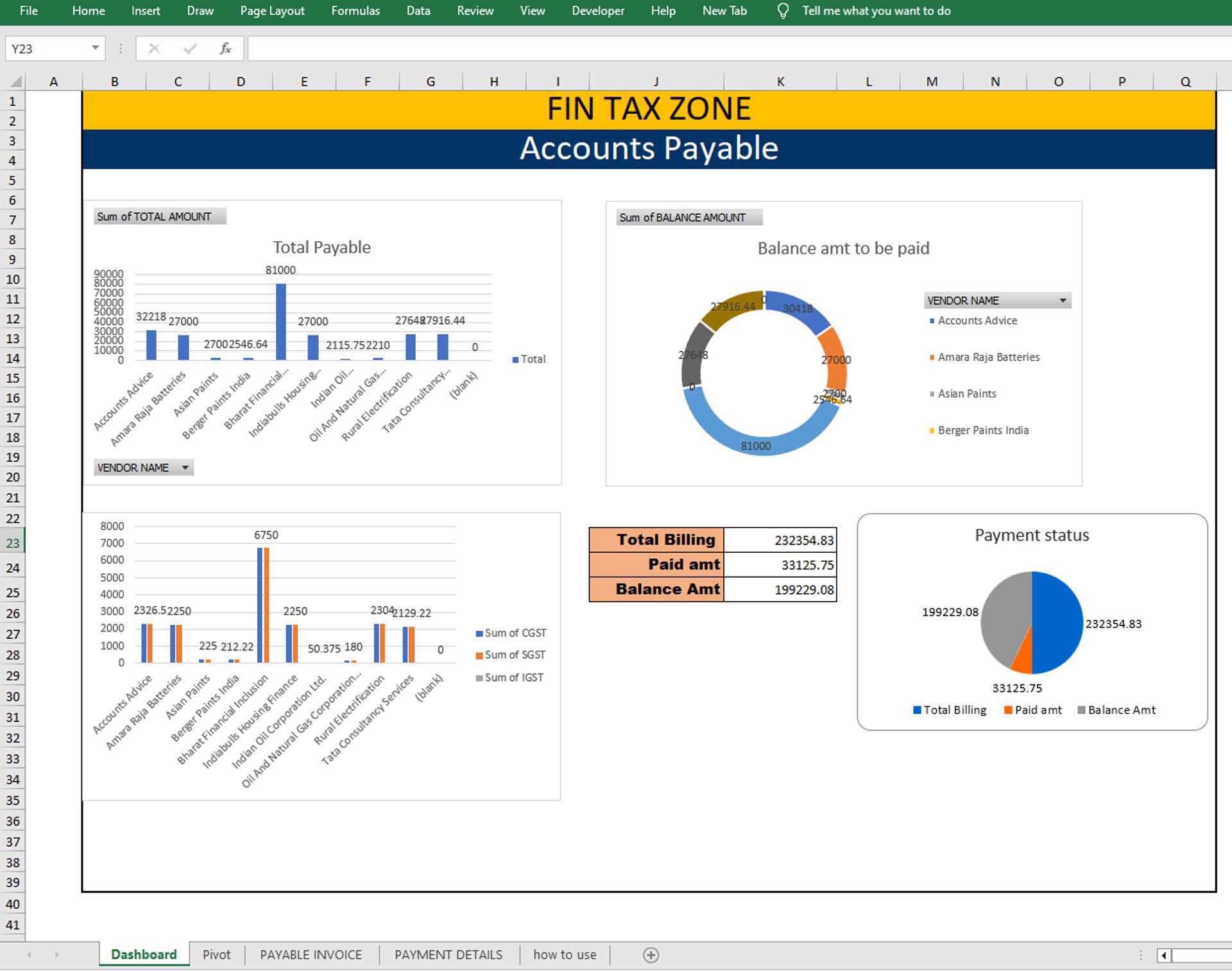Click the previous sheet navigation arrow
1232x971 pixels.
pyautogui.click(x=30, y=955)
